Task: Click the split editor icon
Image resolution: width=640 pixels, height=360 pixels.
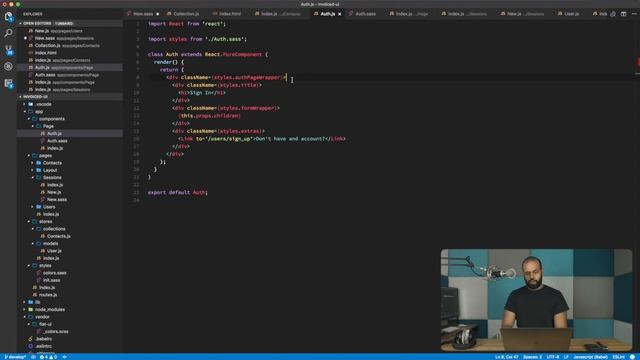Action: click(x=623, y=14)
